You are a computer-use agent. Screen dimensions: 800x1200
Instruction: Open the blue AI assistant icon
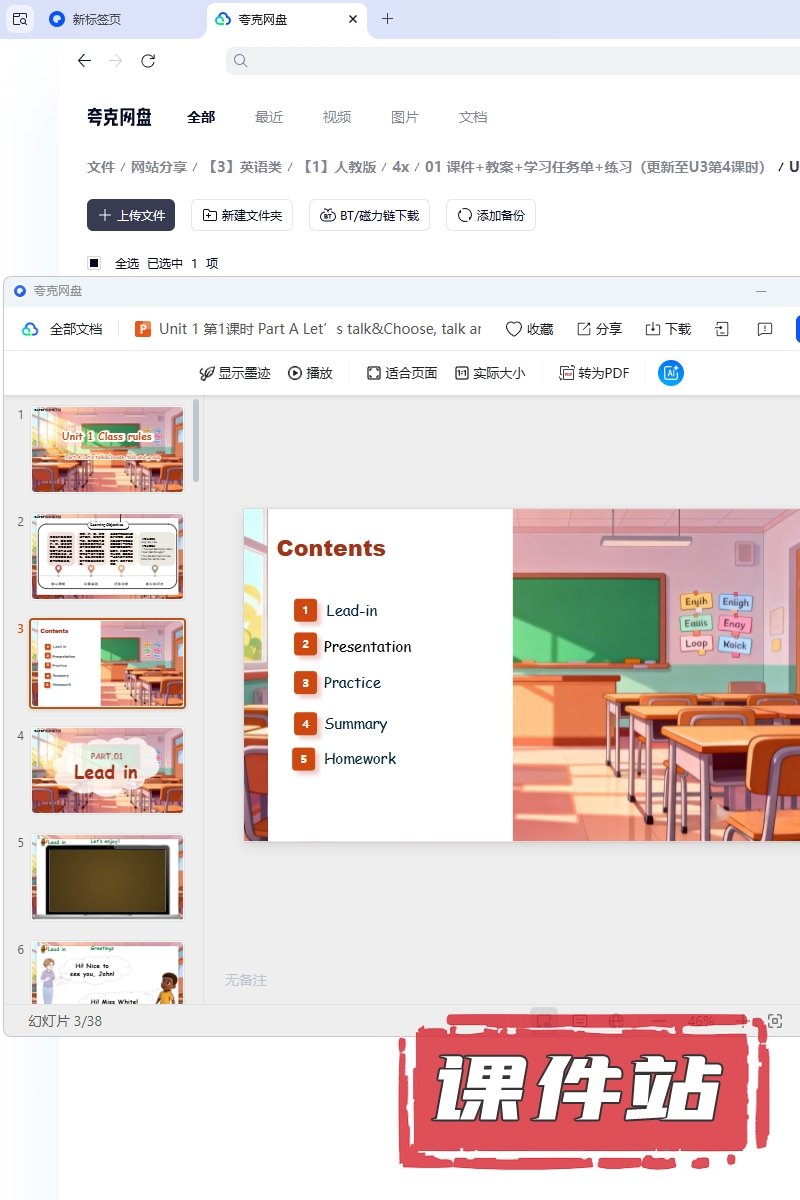[670, 373]
